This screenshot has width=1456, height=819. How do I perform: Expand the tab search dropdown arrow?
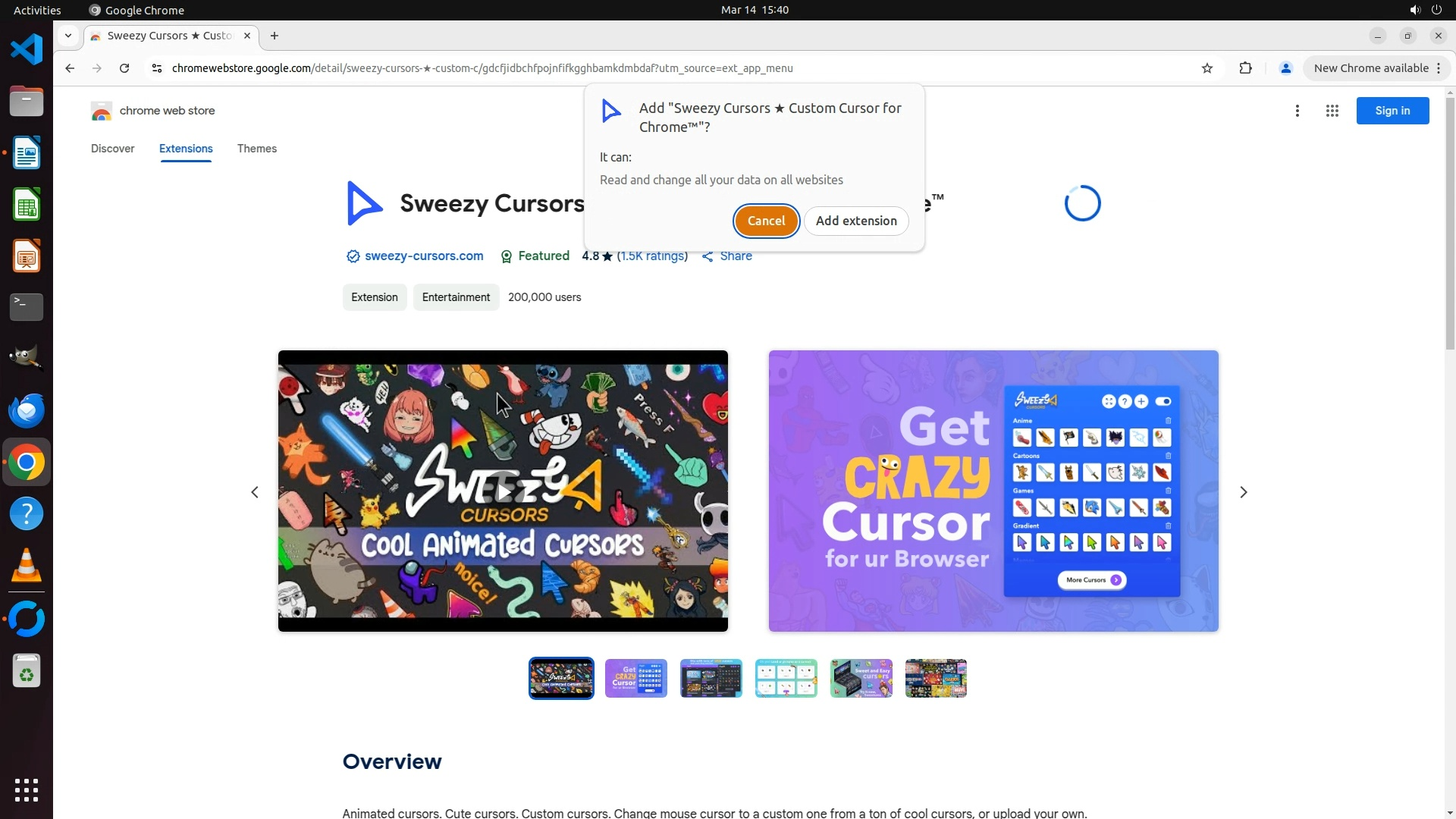pos(68,36)
